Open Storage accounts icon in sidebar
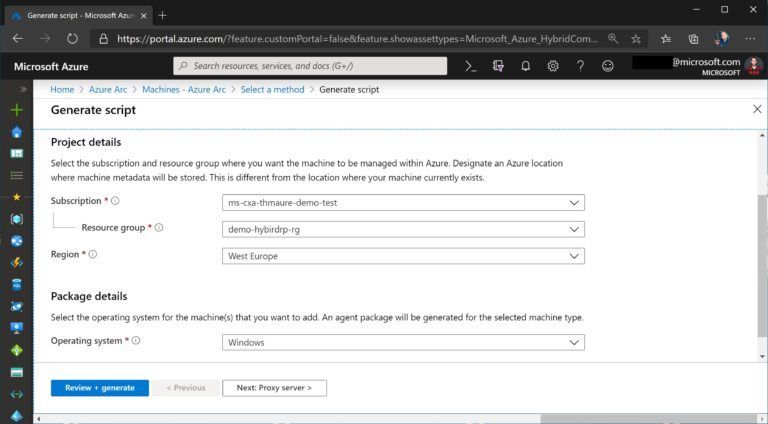This screenshot has height=424, width=768. (x=17, y=373)
